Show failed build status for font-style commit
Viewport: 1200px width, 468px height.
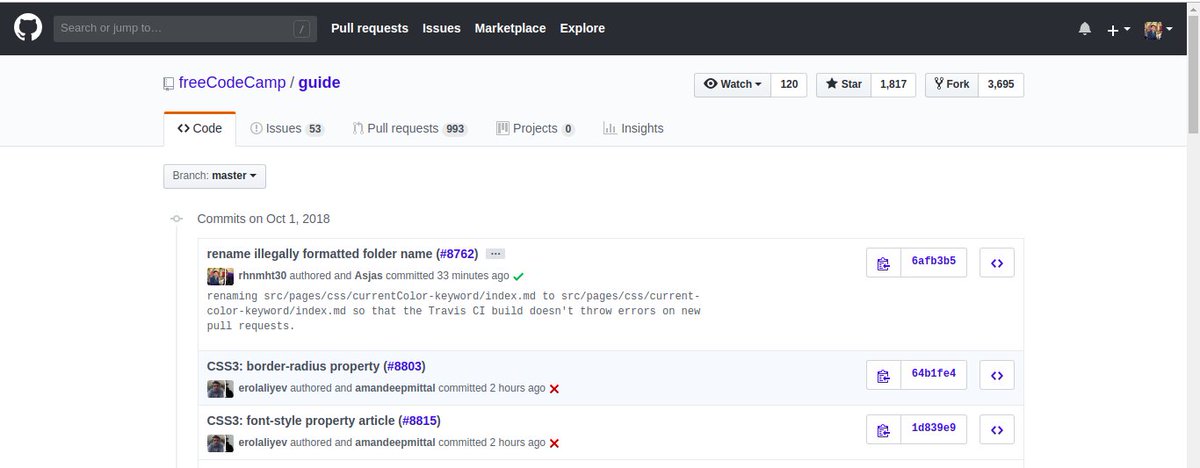click(554, 443)
